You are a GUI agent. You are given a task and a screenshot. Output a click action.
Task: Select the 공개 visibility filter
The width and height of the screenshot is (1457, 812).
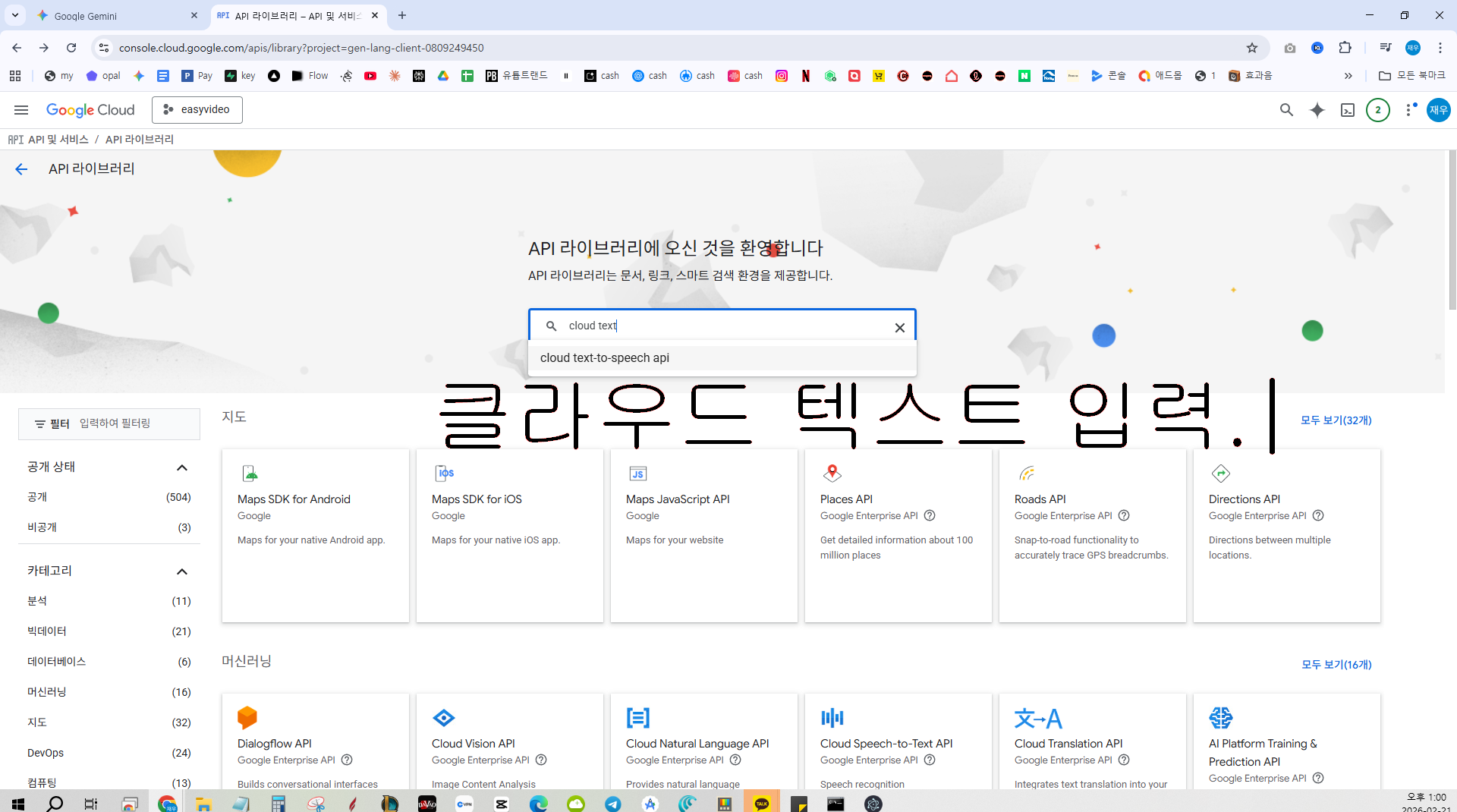click(109, 497)
